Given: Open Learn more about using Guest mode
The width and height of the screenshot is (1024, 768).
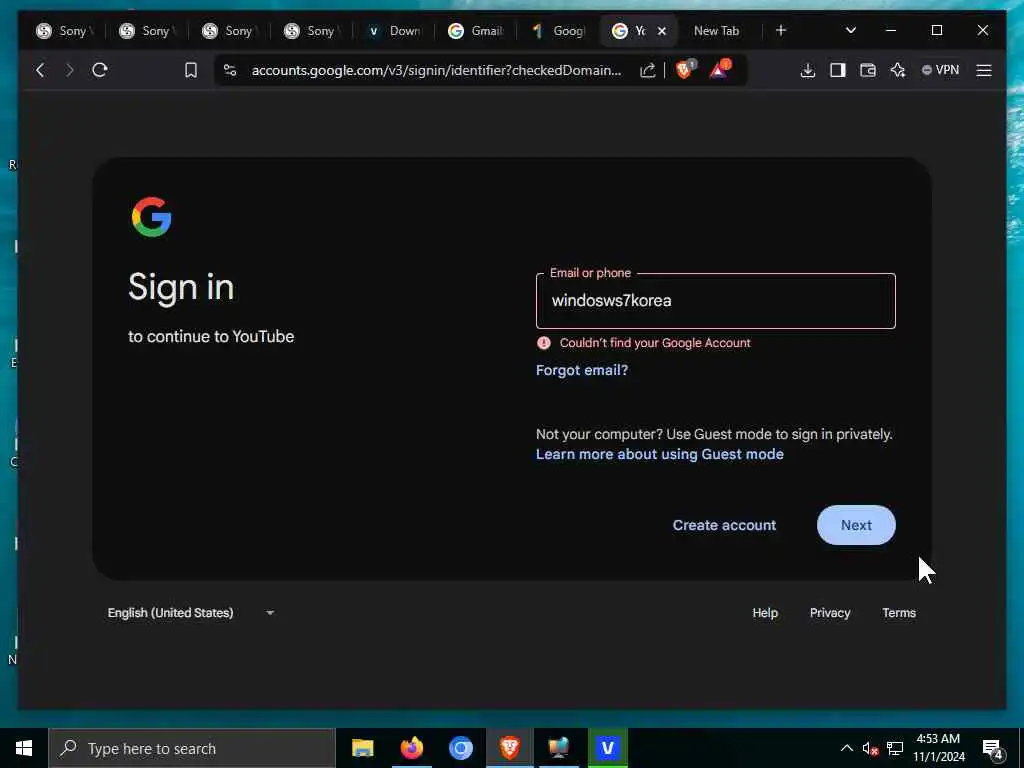Looking at the screenshot, I should (660, 455).
